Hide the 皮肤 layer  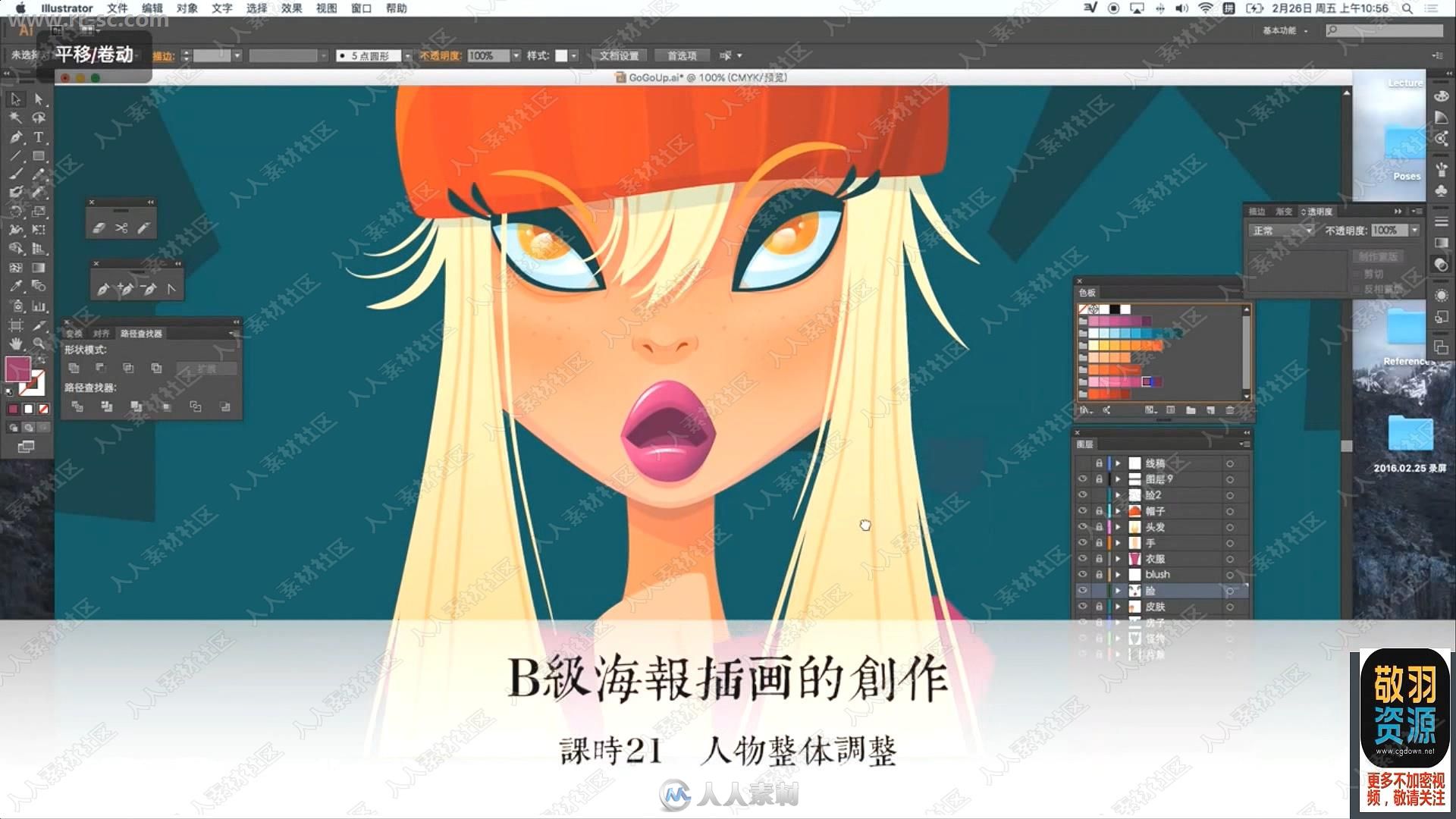[x=1083, y=607]
